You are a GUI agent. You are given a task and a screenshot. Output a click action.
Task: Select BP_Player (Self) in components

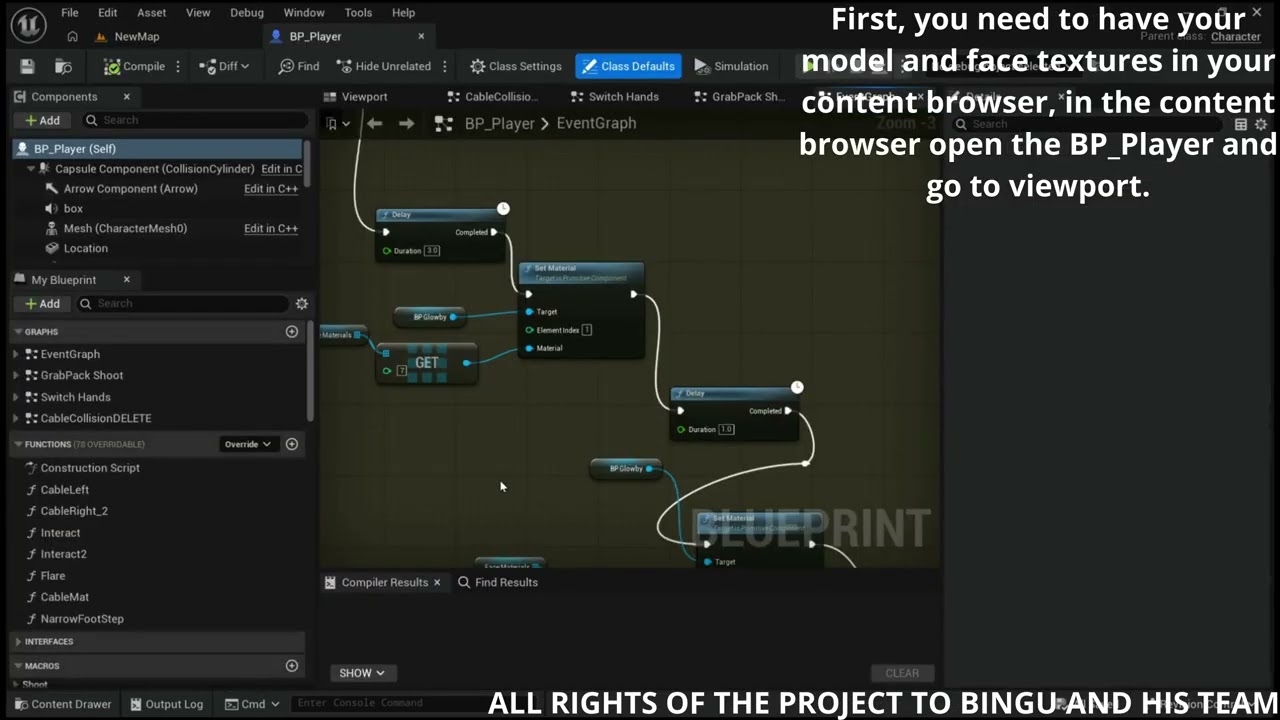coord(157,149)
